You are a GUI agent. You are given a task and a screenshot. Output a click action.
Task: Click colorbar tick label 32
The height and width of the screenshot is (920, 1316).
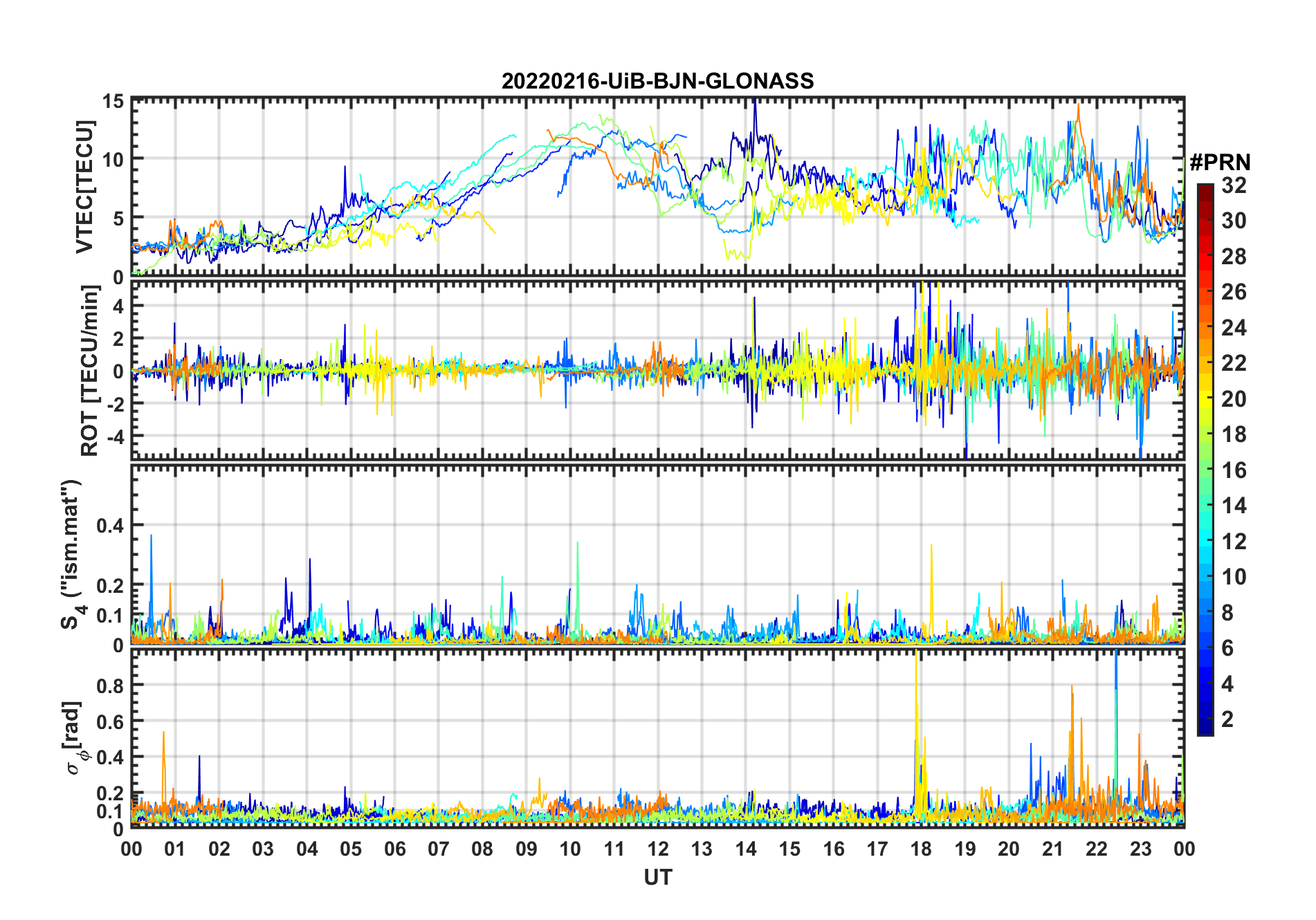[x=1234, y=185]
